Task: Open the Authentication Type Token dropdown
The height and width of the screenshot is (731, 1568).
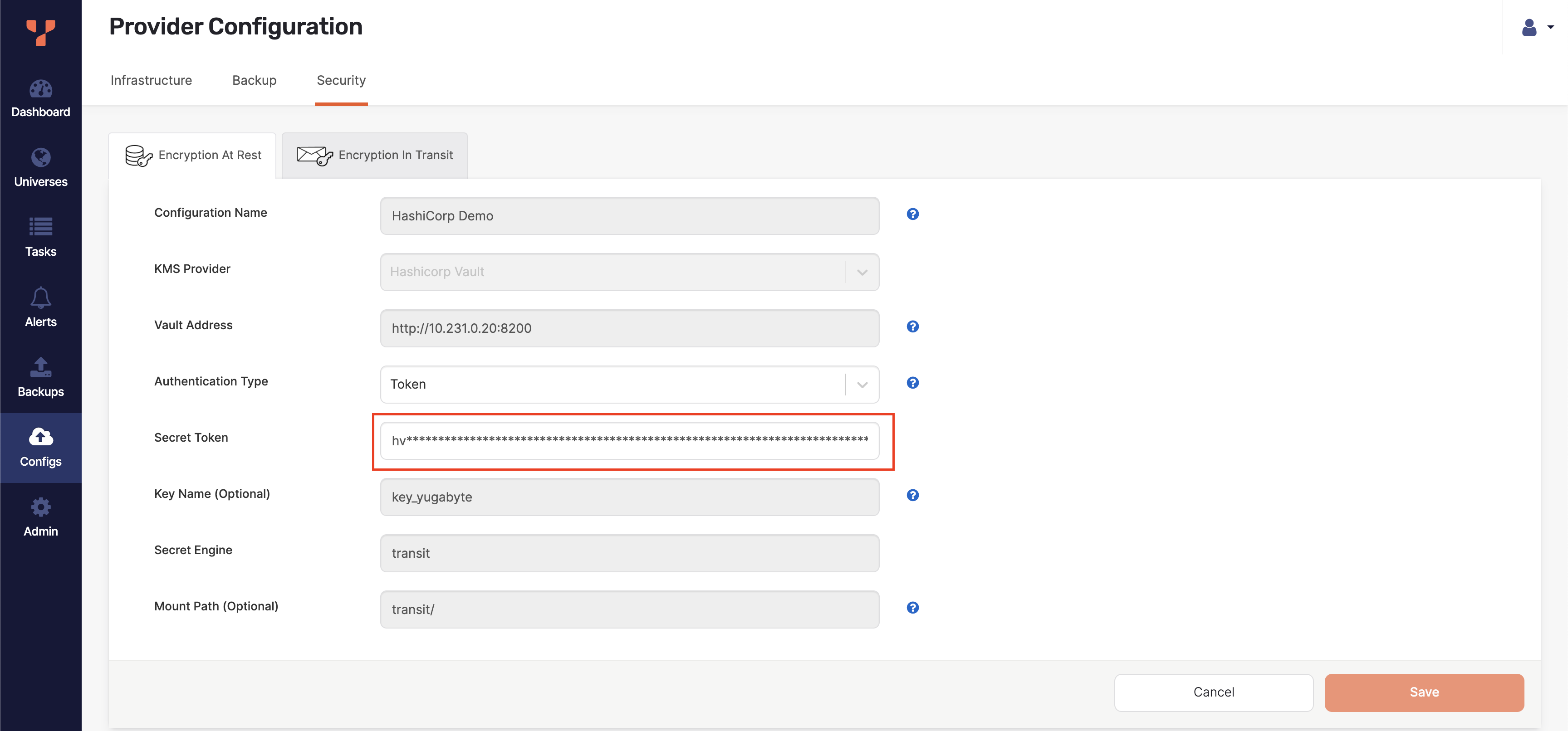Action: (629, 385)
